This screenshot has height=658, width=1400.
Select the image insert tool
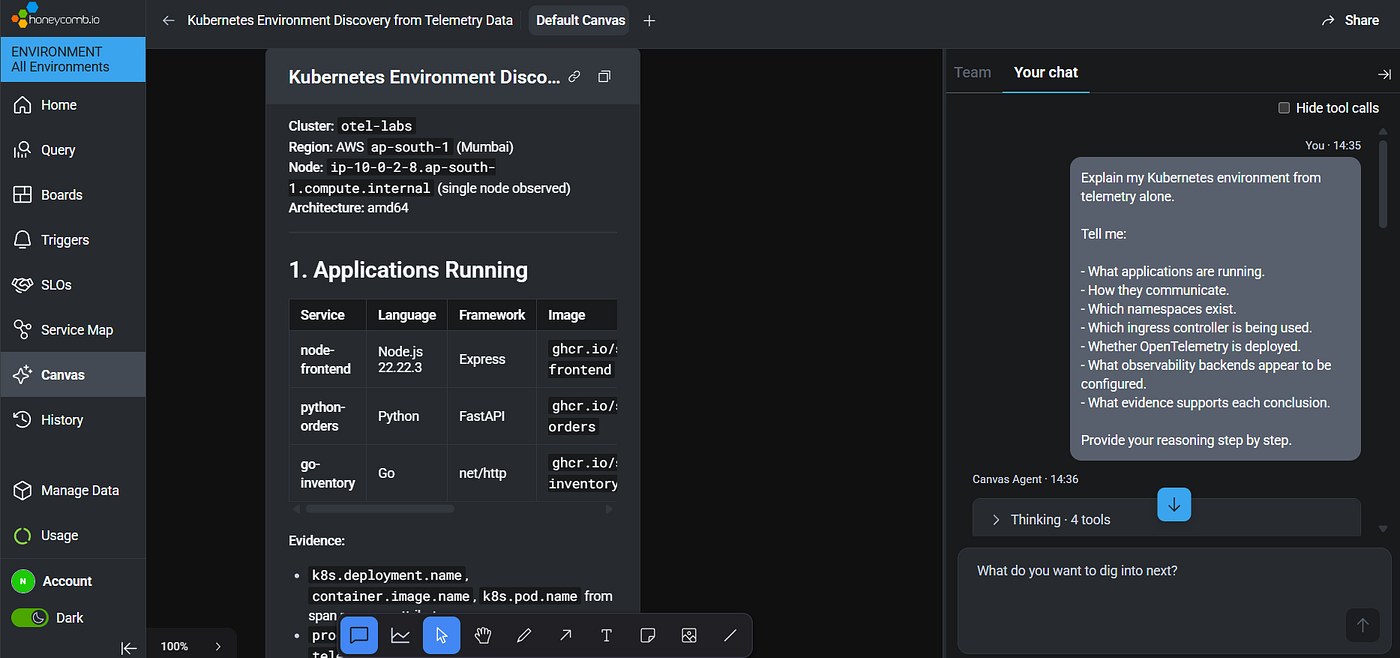(x=689, y=635)
